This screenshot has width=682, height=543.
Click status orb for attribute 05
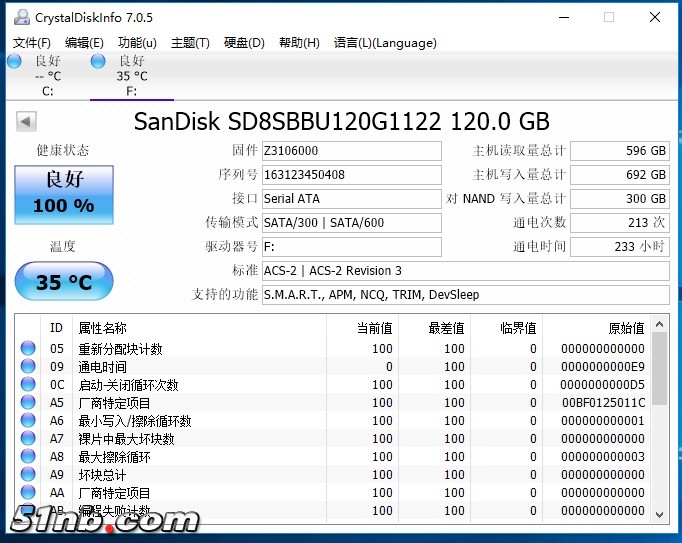28,349
